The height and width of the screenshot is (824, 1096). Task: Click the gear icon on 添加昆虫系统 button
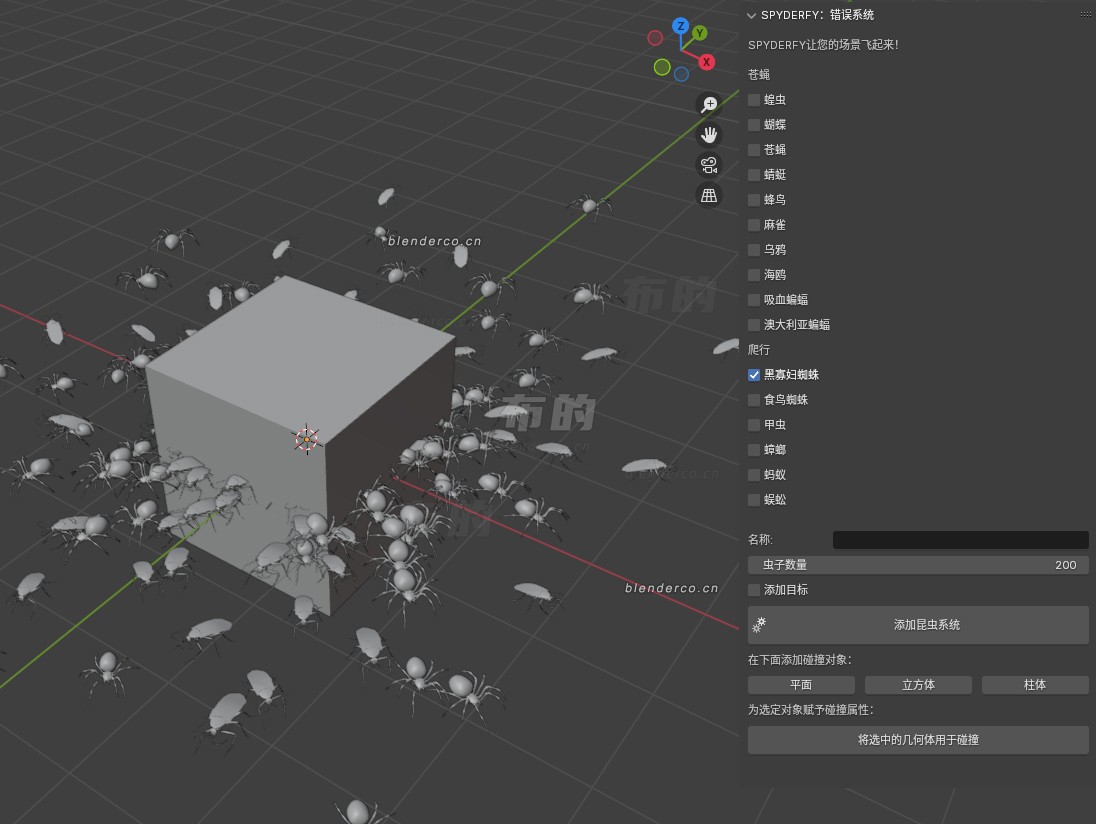pyautogui.click(x=759, y=625)
